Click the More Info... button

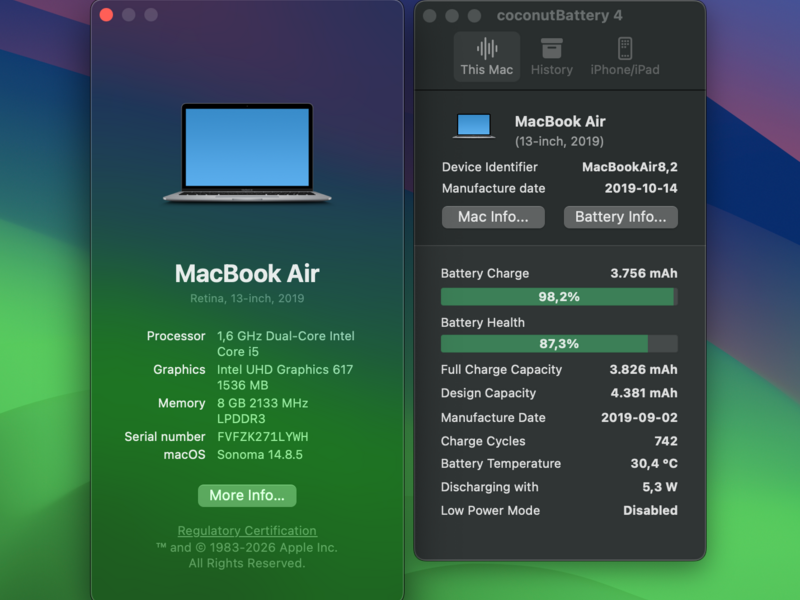tap(247, 495)
